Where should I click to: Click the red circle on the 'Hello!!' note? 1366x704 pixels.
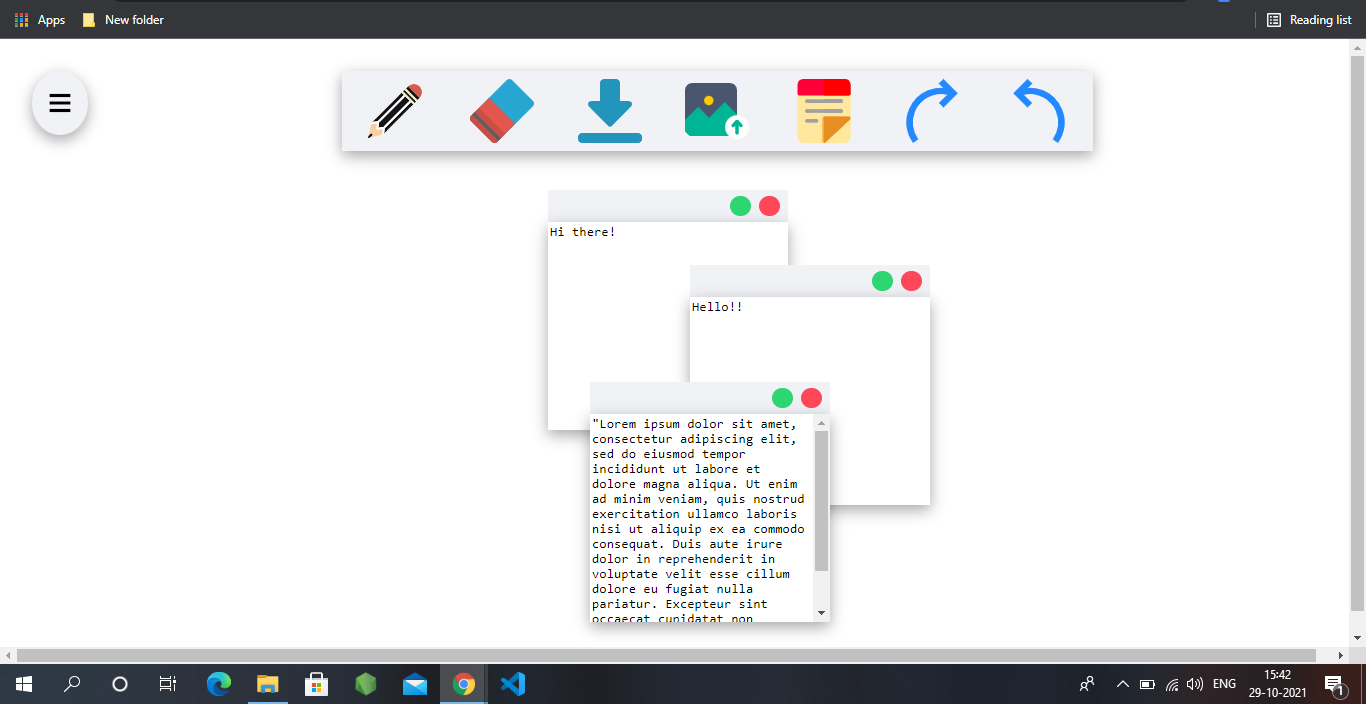click(x=911, y=281)
